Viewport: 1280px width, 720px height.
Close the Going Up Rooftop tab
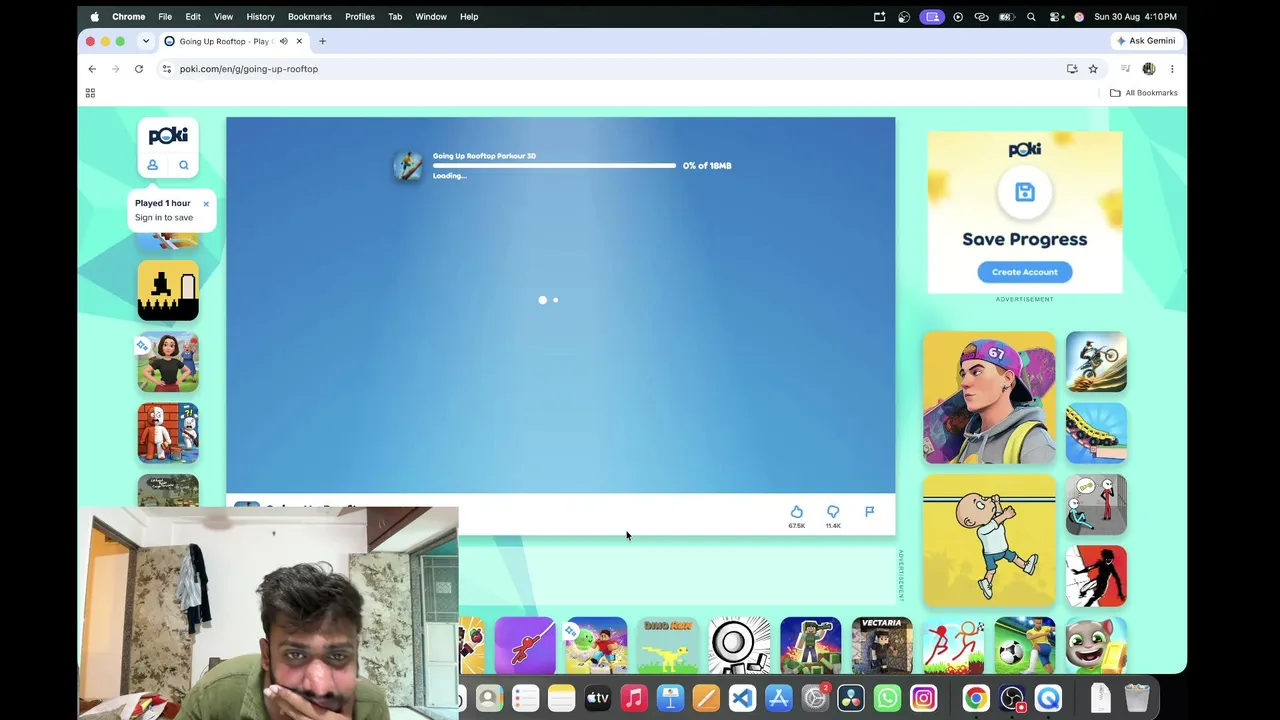299,41
